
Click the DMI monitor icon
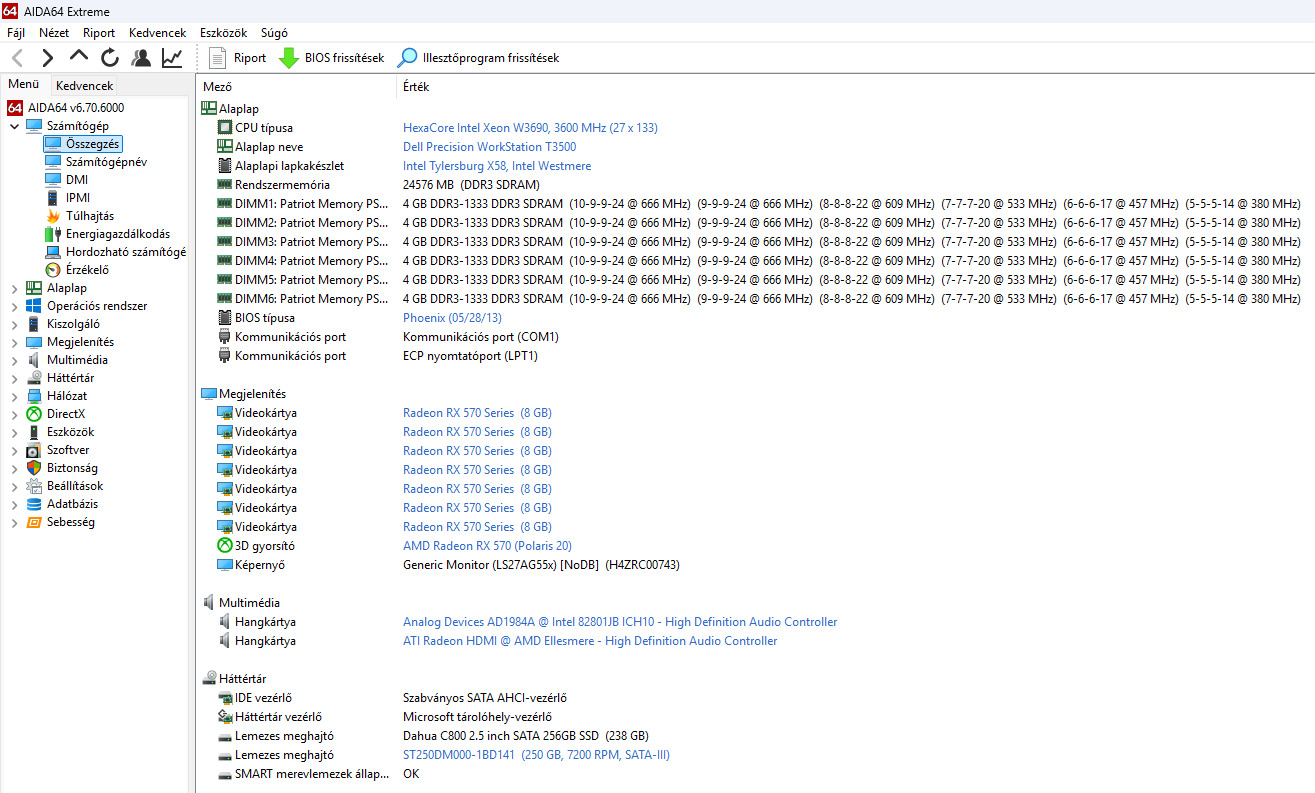(53, 180)
